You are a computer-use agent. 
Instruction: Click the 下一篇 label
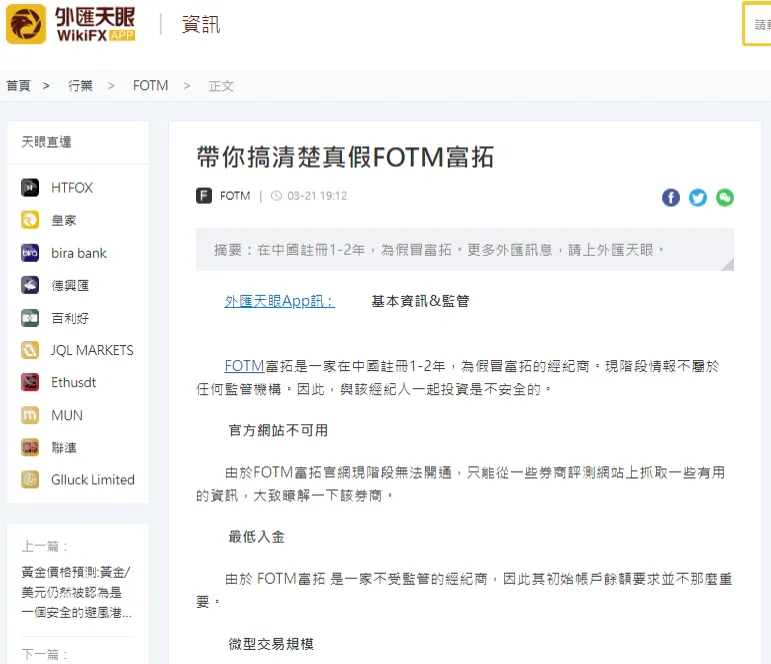click(44, 654)
